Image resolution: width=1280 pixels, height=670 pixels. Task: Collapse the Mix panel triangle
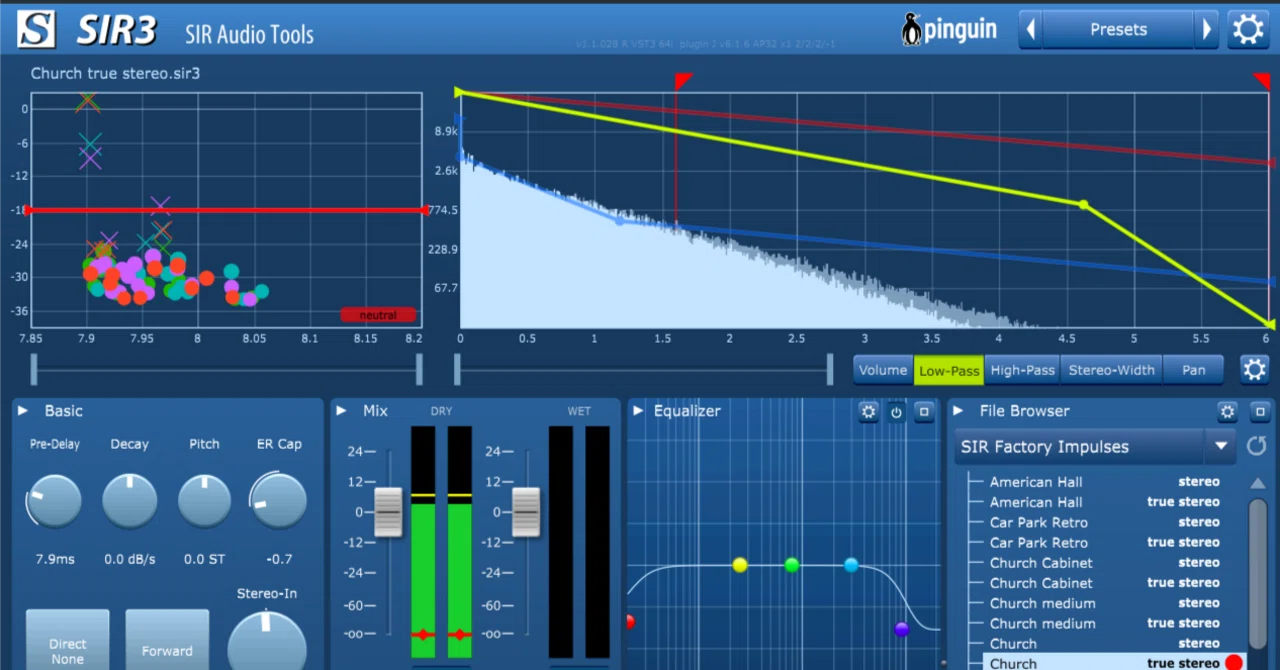[x=341, y=411]
